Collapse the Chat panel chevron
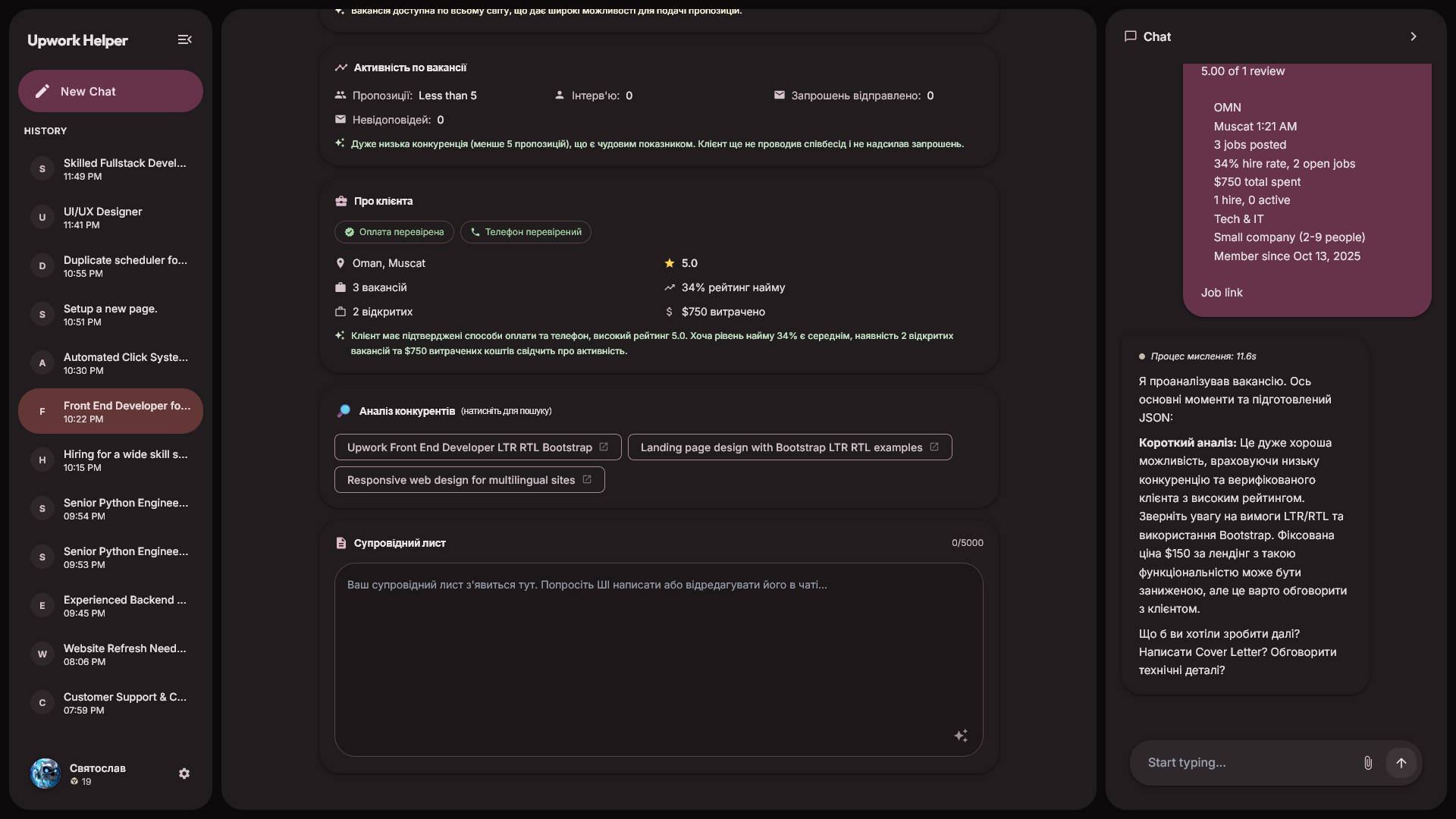 pyautogui.click(x=1413, y=36)
